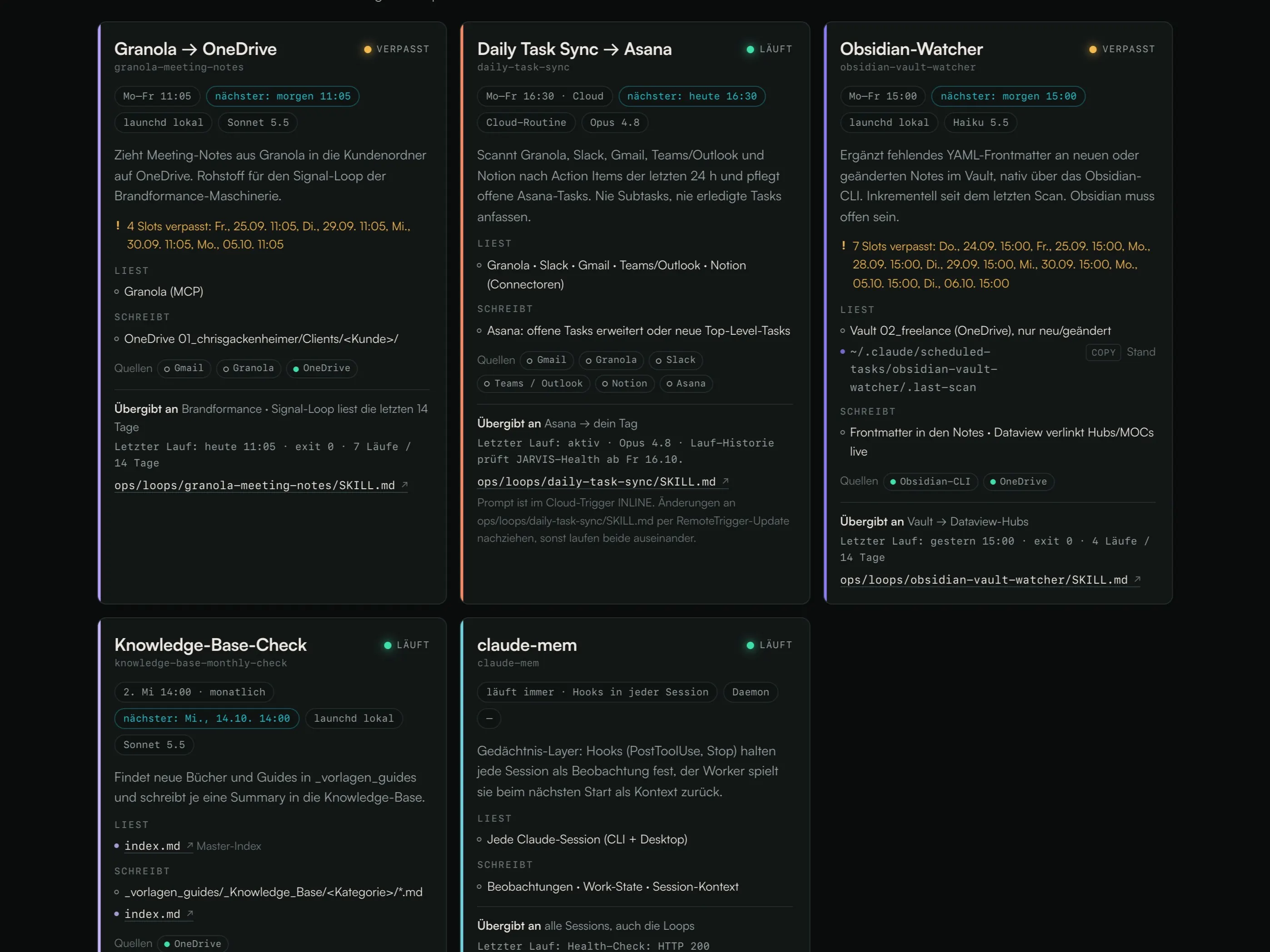This screenshot has width=1270, height=952.
Task: Click the 'Obsidian-Watcher' card title
Action: [x=911, y=50]
